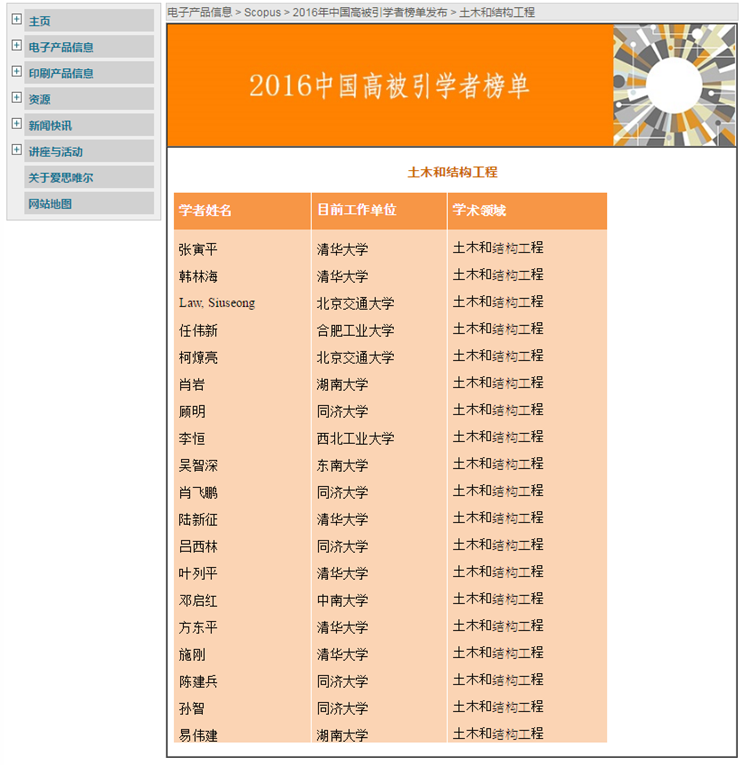The width and height of the screenshot is (744, 765).
Task: Click the Scopus breadcrumb link
Action: pyautogui.click(x=262, y=13)
